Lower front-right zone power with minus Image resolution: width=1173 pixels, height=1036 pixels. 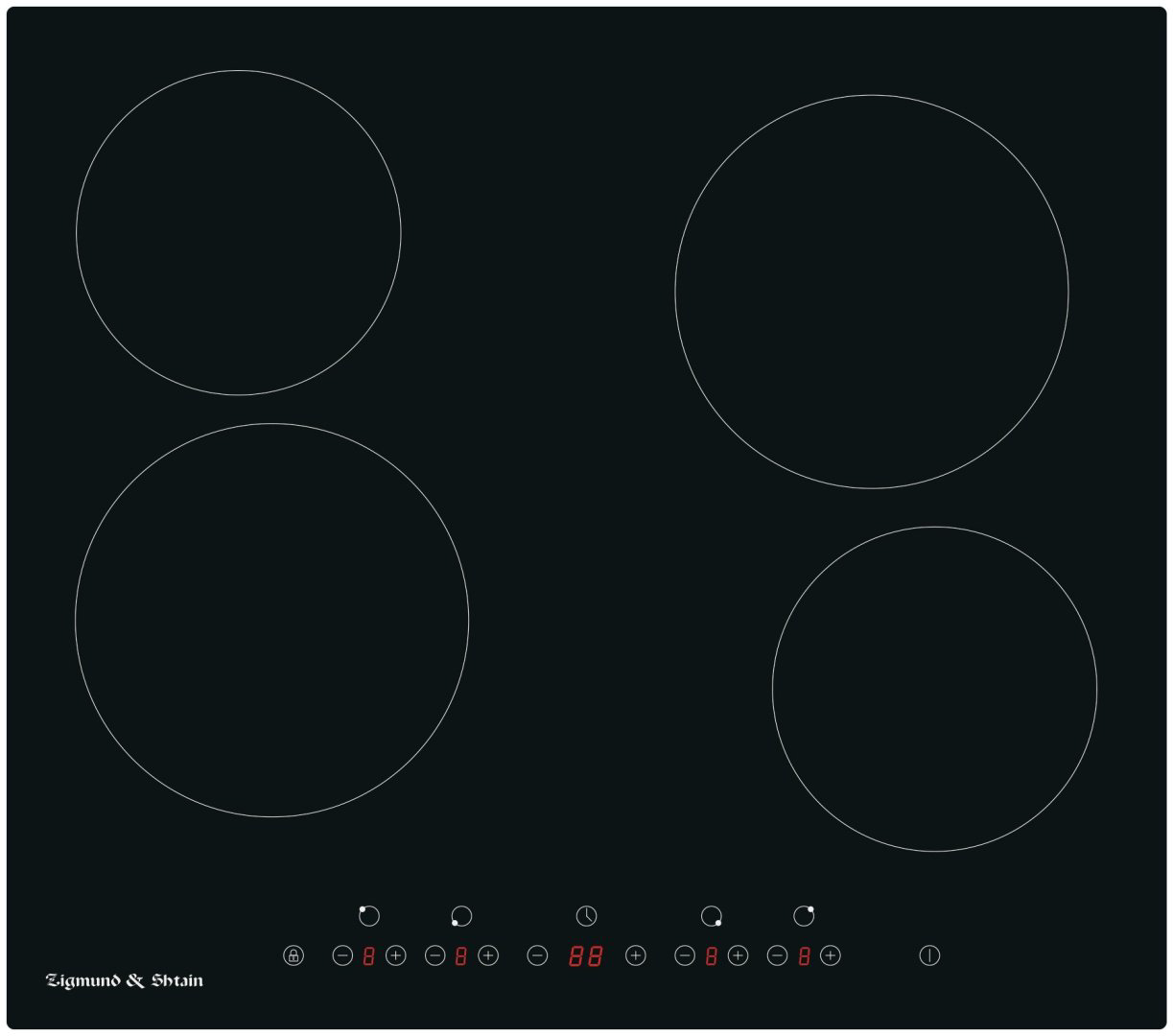(684, 955)
